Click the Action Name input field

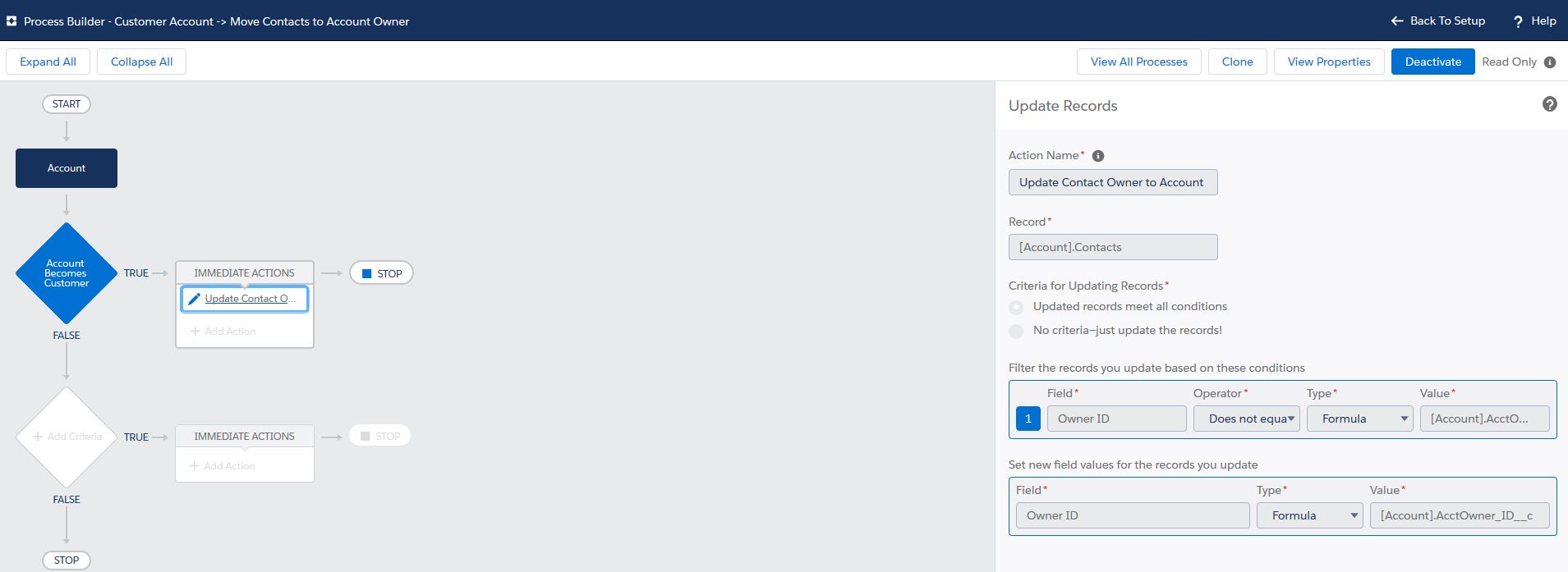click(1113, 182)
